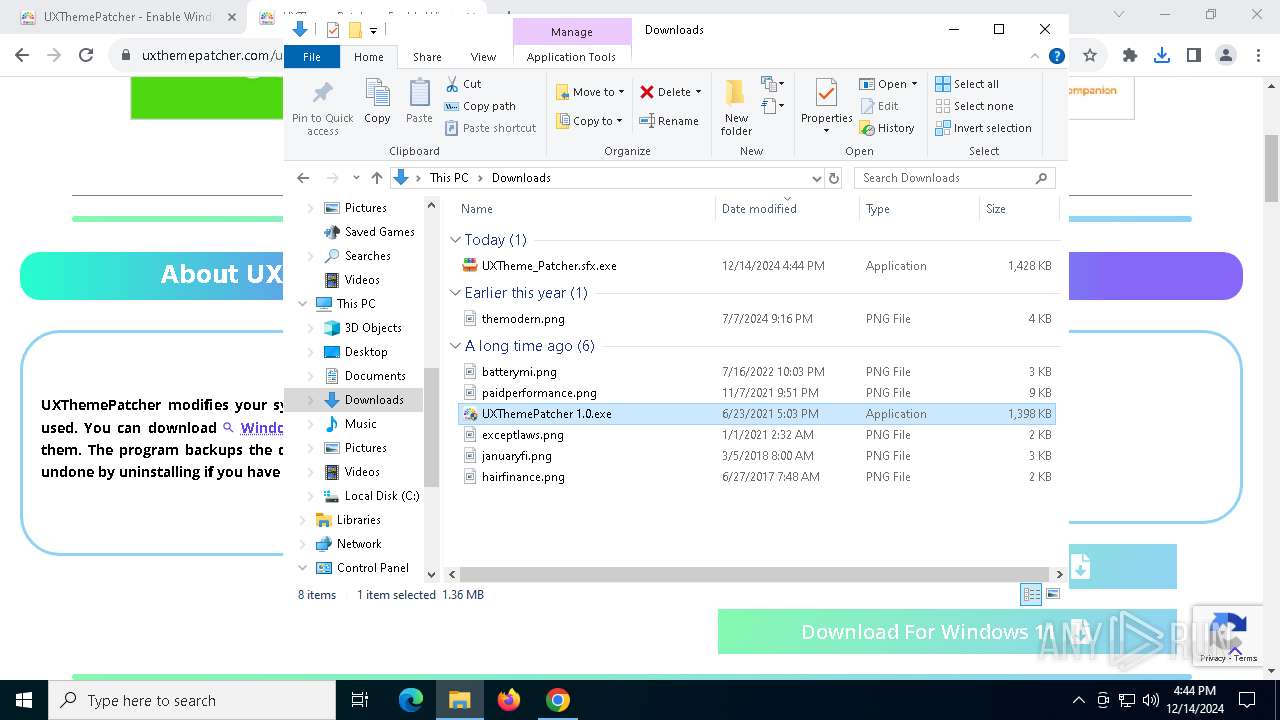Select Home ribbon tab

[368, 57]
